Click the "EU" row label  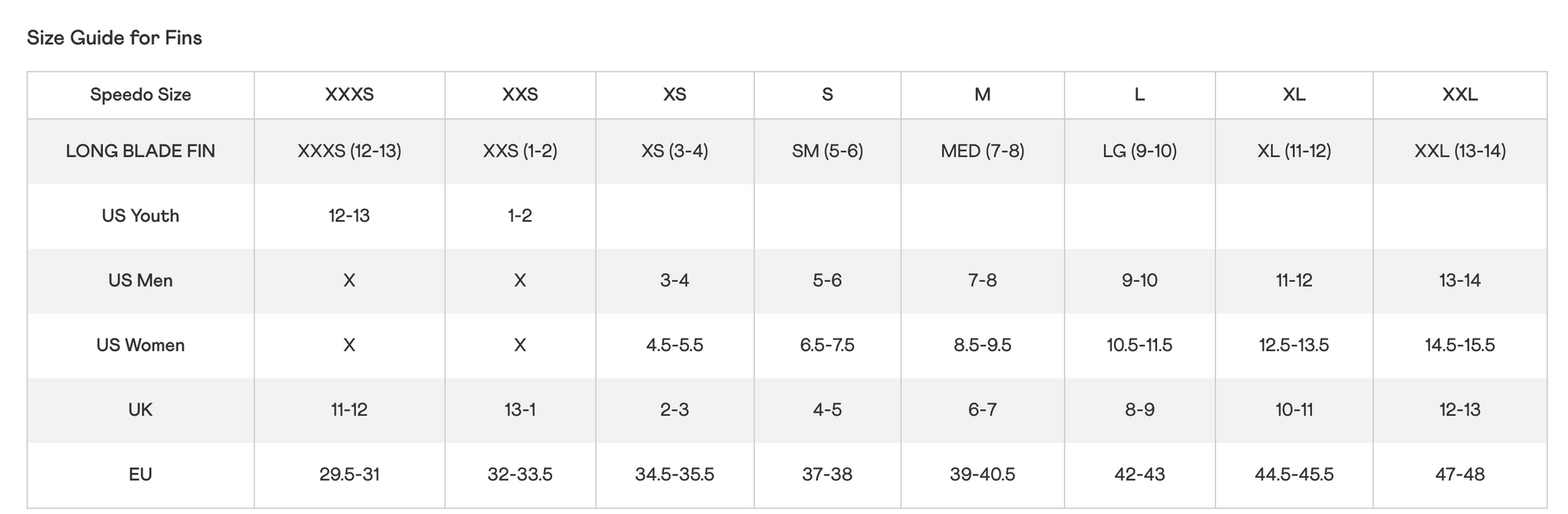tap(140, 474)
